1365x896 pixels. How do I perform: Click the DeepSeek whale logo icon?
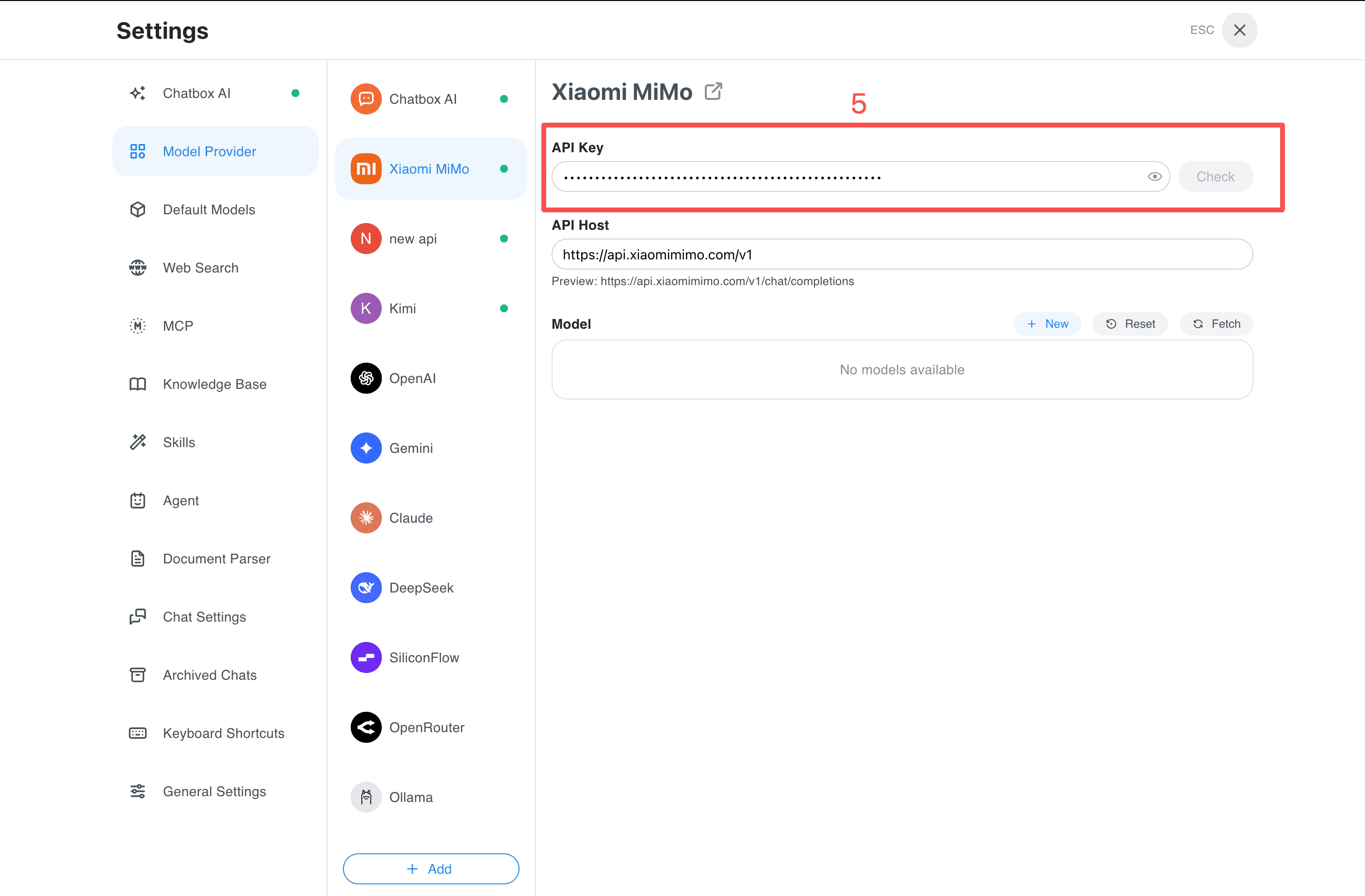pos(366,588)
